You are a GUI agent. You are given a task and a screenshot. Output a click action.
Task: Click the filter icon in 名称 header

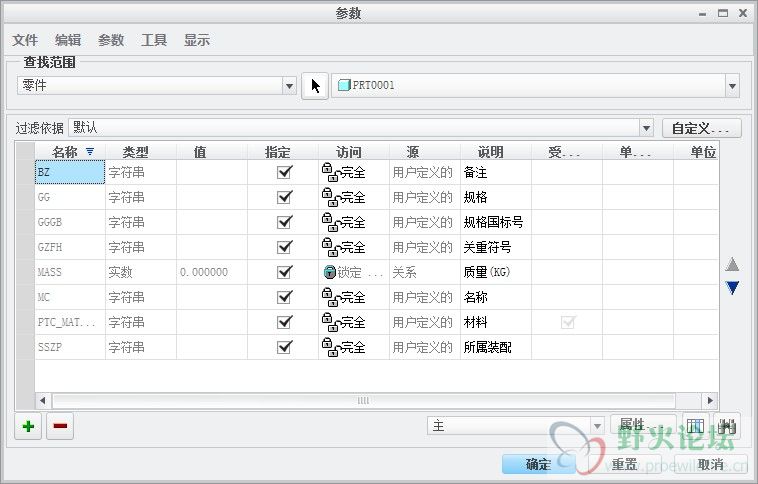click(90, 151)
